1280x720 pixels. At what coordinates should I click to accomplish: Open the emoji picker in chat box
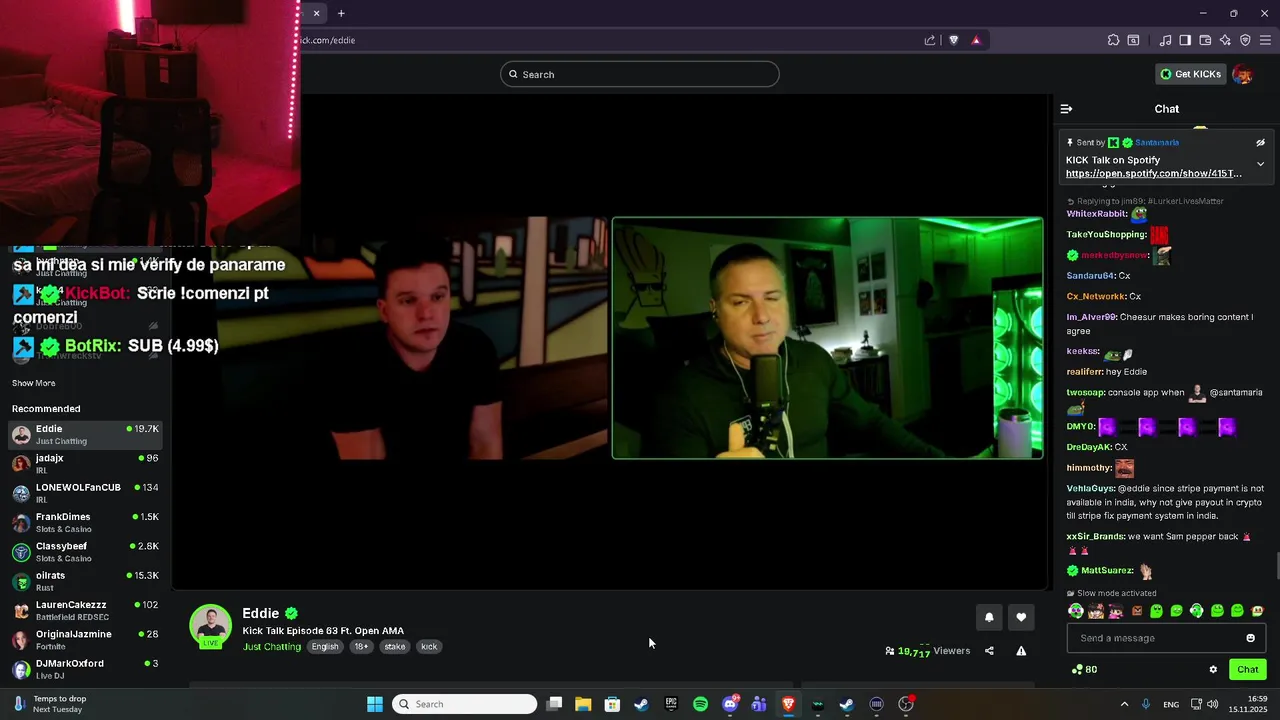pos(1250,638)
